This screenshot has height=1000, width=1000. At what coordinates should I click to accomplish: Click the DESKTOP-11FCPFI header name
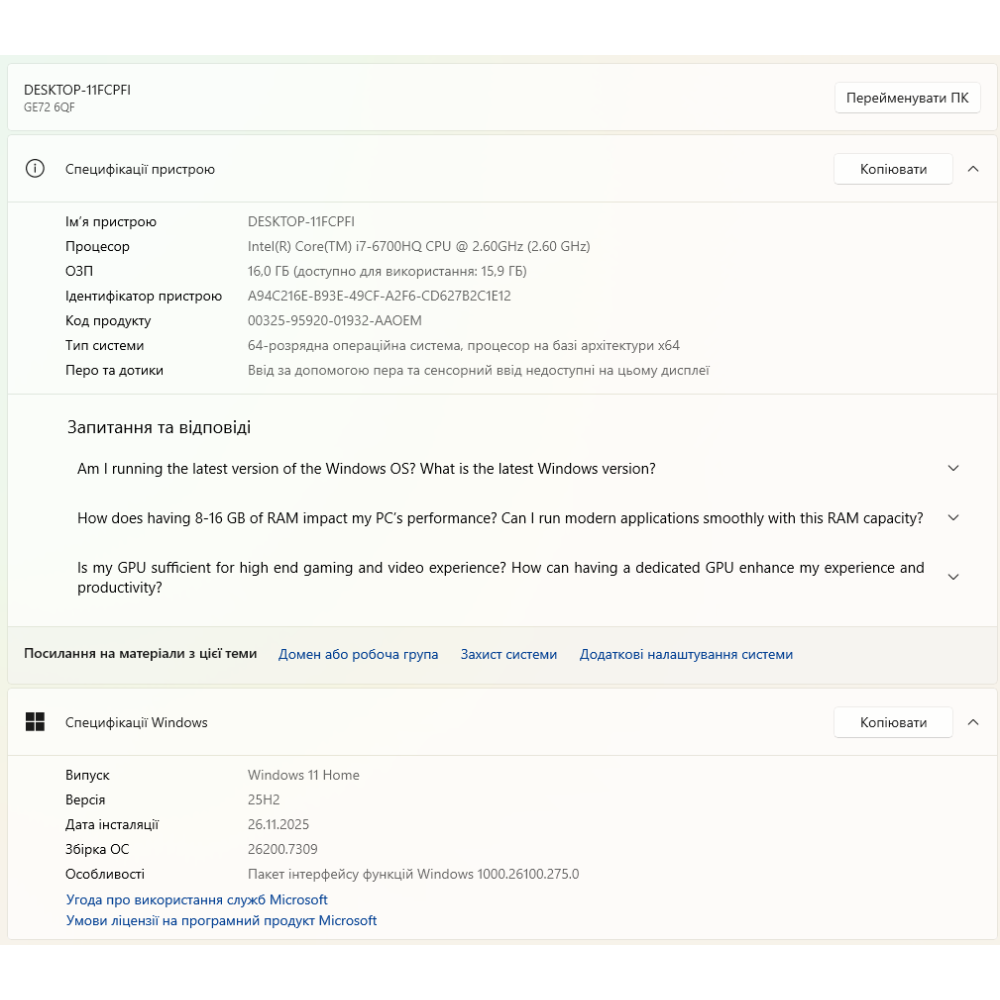tap(77, 90)
